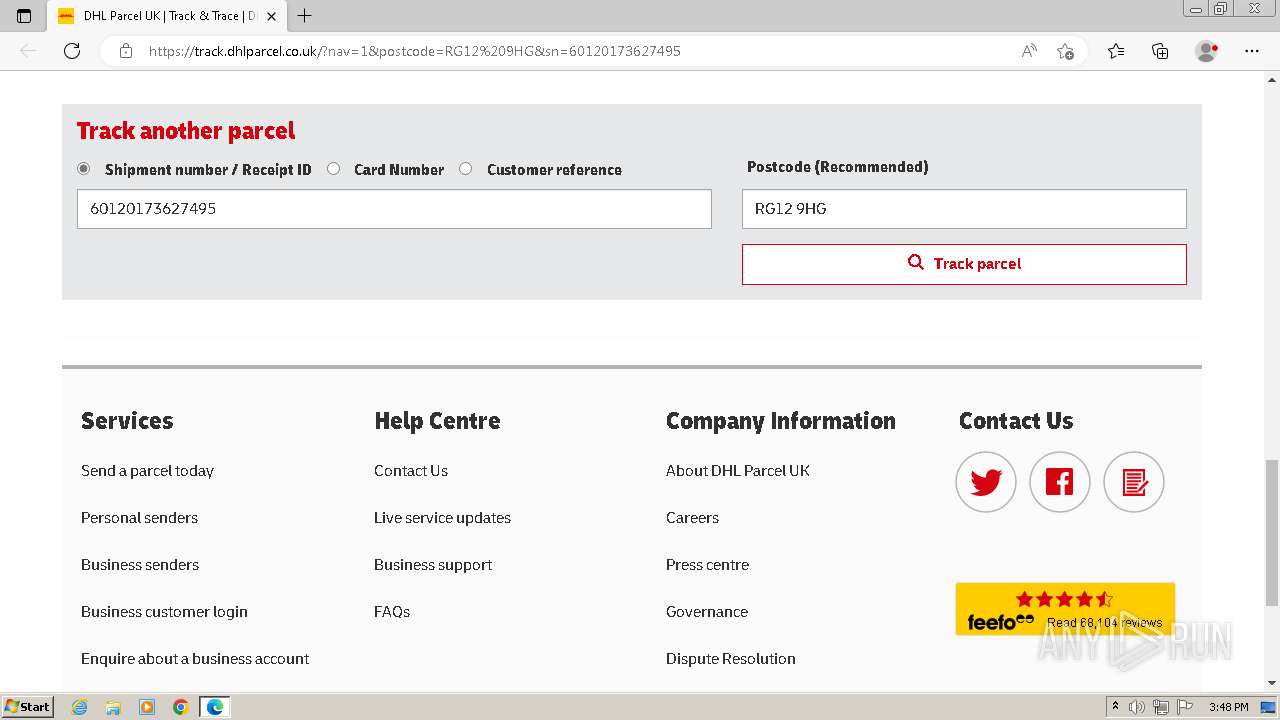Open Live service updates link
1280x720 pixels.
click(x=442, y=518)
